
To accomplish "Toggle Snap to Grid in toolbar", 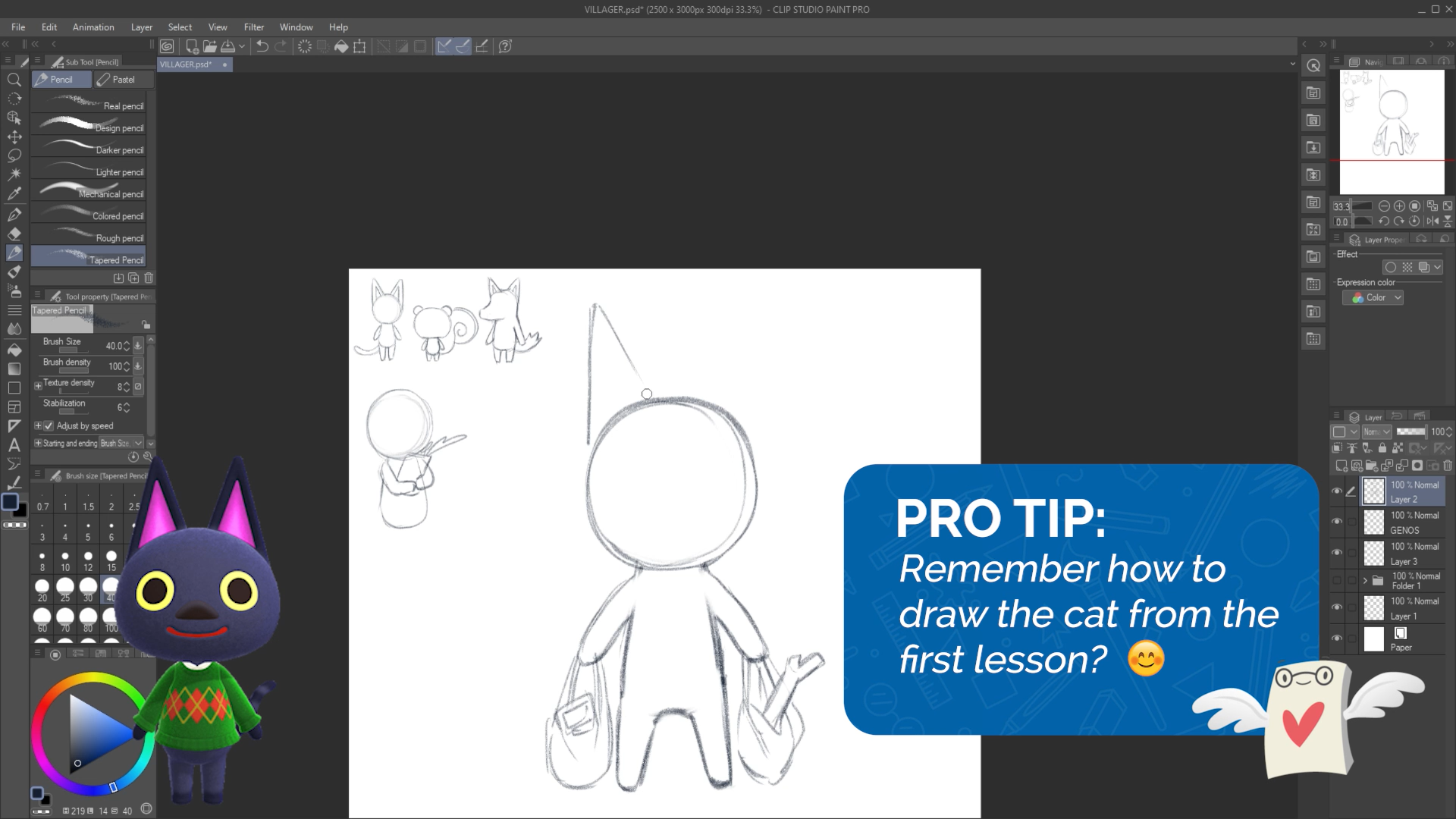I will click(x=481, y=46).
